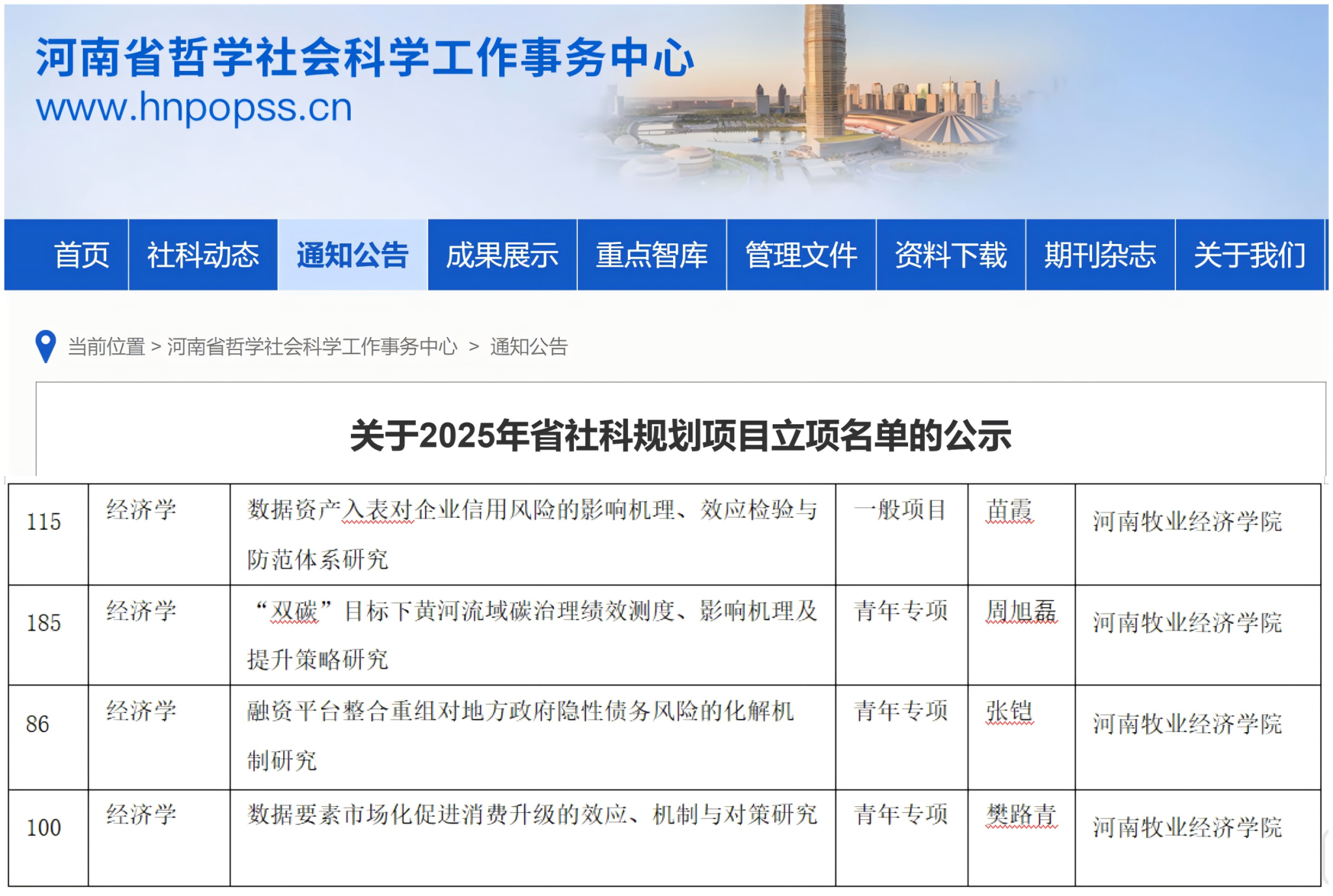Open the 资料下载 menu item
Screen dimensions: 1333x896
tap(950, 254)
